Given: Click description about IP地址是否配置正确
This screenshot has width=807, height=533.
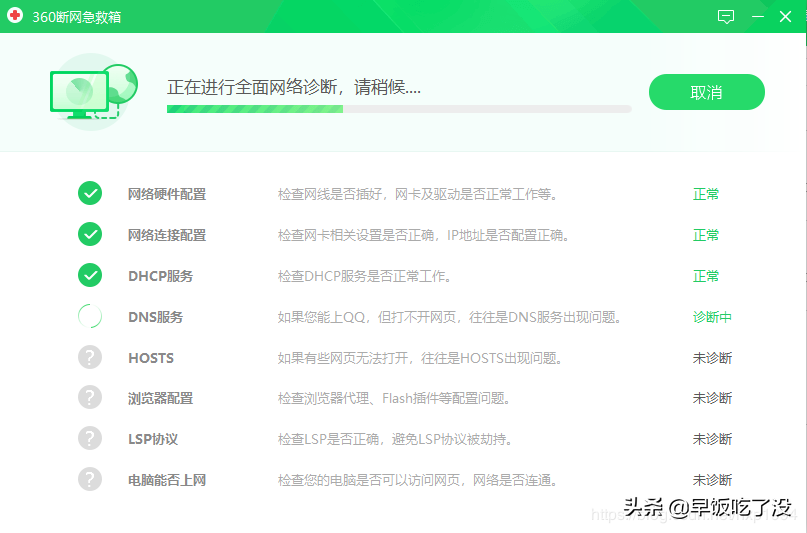Looking at the screenshot, I should point(423,235).
